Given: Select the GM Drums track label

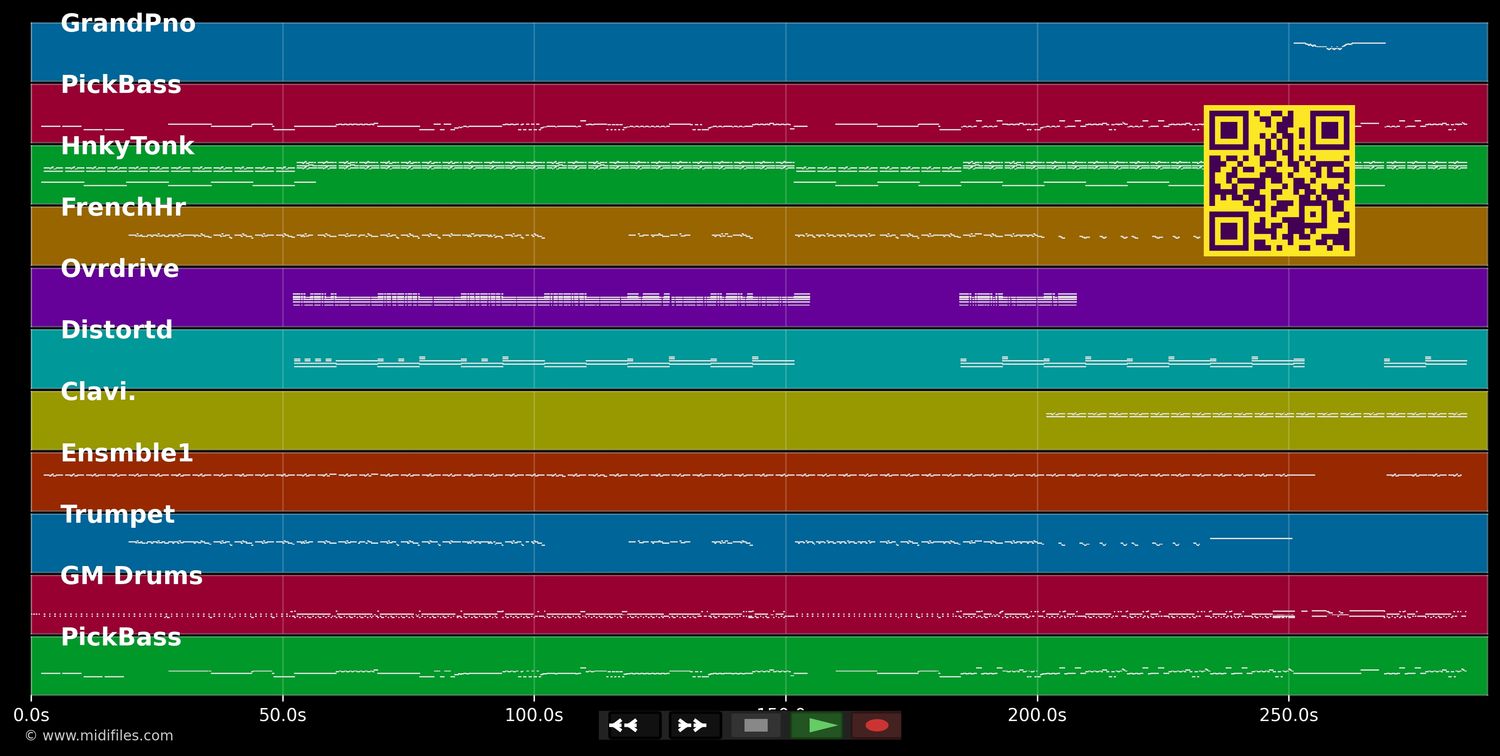Looking at the screenshot, I should [131, 576].
